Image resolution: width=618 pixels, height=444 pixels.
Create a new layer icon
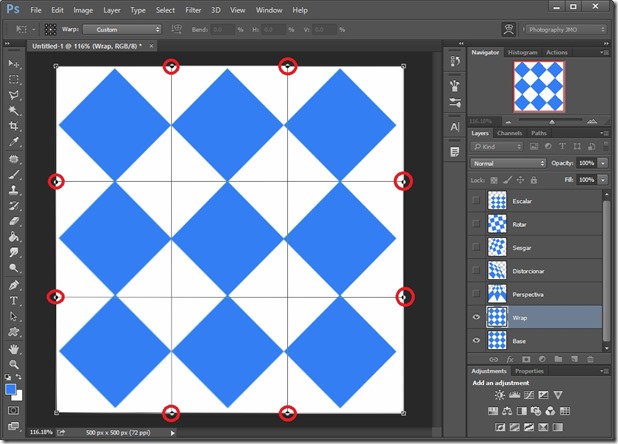(574, 359)
